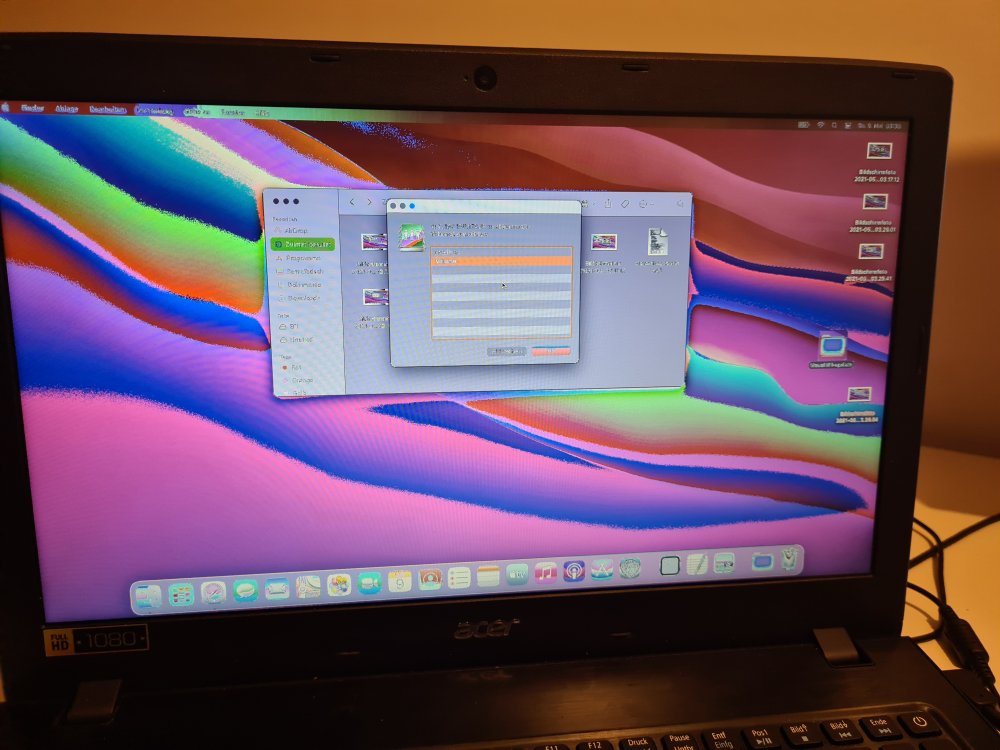Screen dimensions: 1000x750
Task: Go forward in Finder window
Action: pyautogui.click(x=369, y=202)
